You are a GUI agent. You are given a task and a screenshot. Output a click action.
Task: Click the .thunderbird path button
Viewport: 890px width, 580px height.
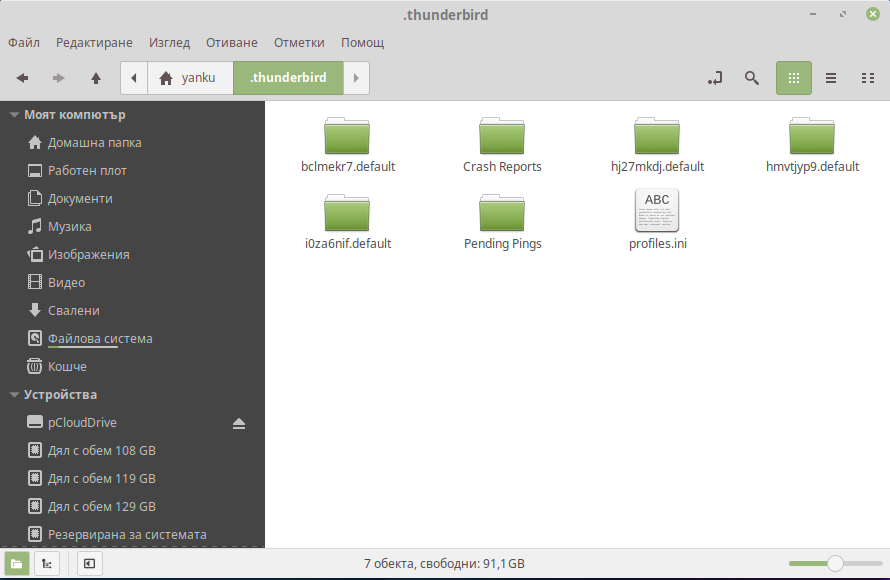tap(288, 78)
